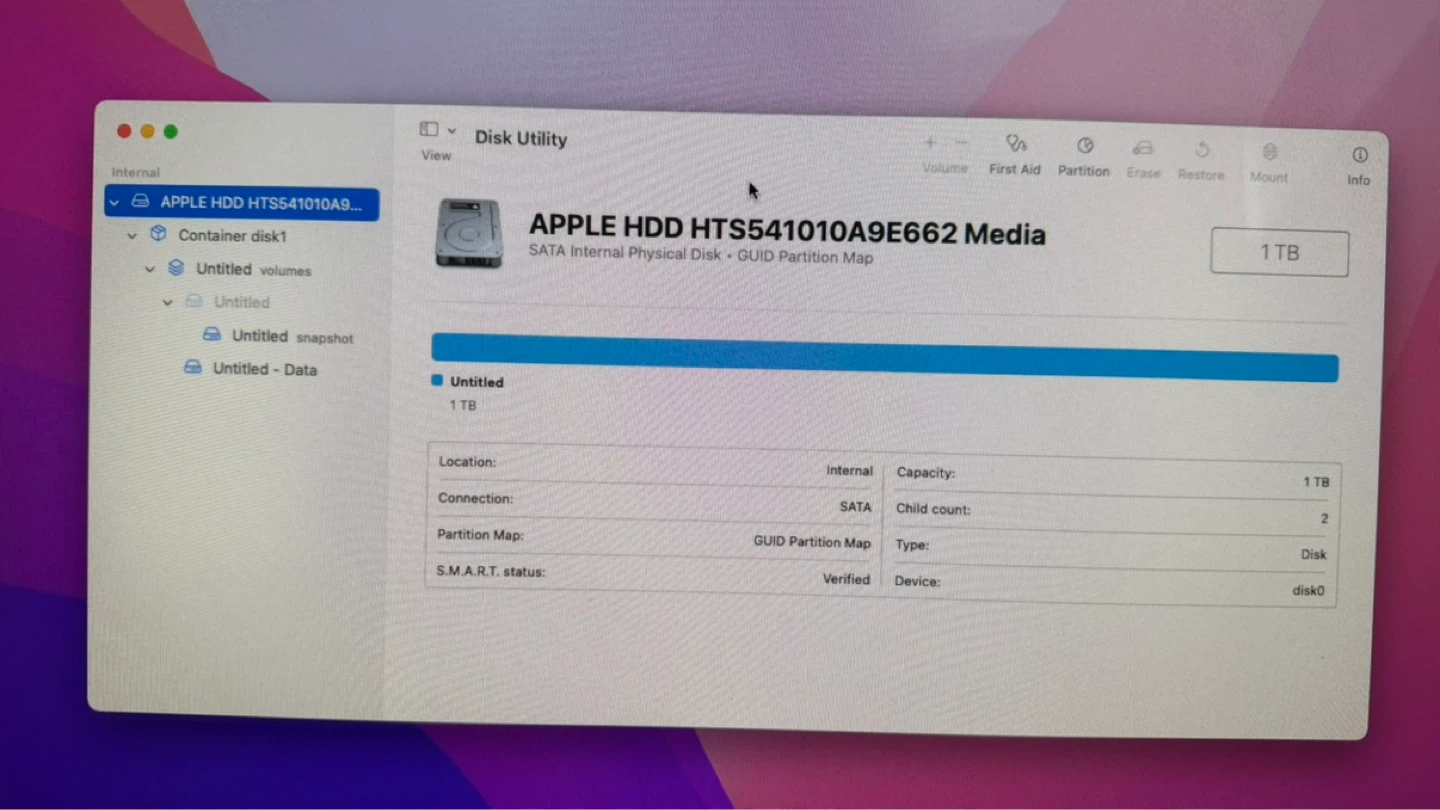This screenshot has height=810, width=1440.
Task: Click the Untitled volumes stack icon
Action: tap(176, 268)
